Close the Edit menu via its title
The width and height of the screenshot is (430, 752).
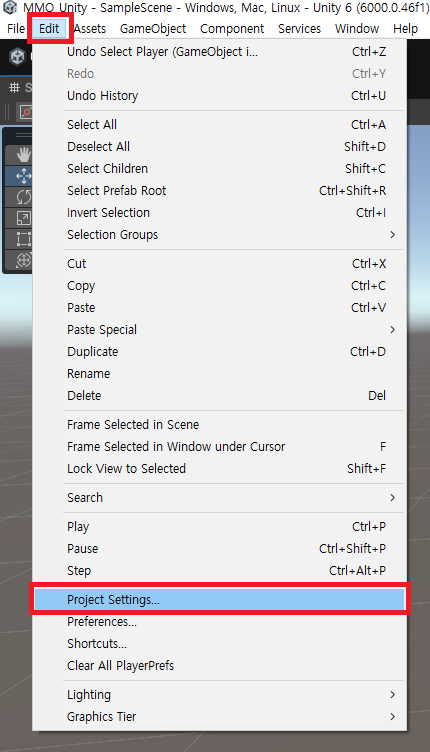[49, 29]
